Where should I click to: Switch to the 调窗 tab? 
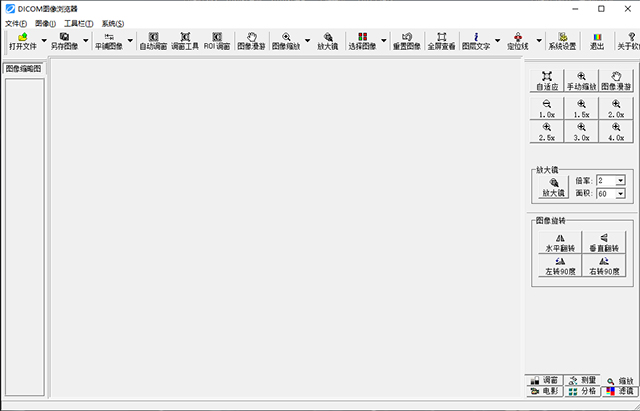[x=544, y=380]
